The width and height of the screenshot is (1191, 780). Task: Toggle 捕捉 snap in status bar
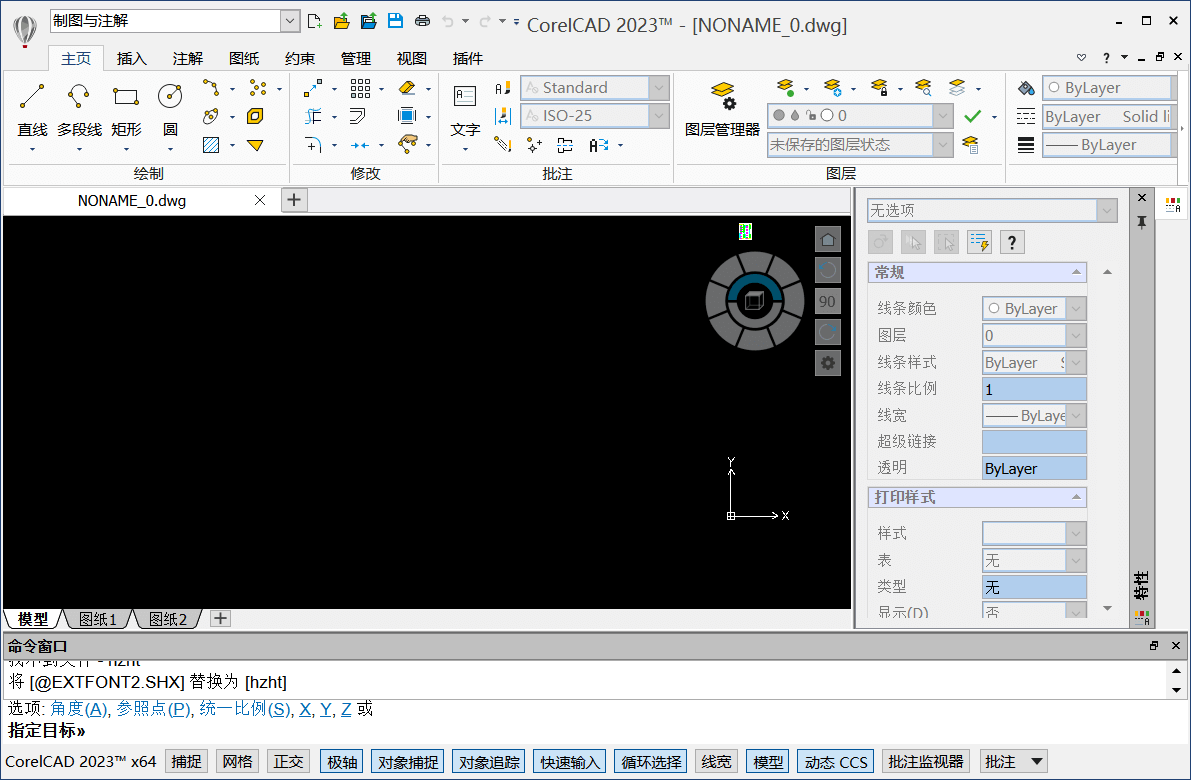click(x=186, y=761)
